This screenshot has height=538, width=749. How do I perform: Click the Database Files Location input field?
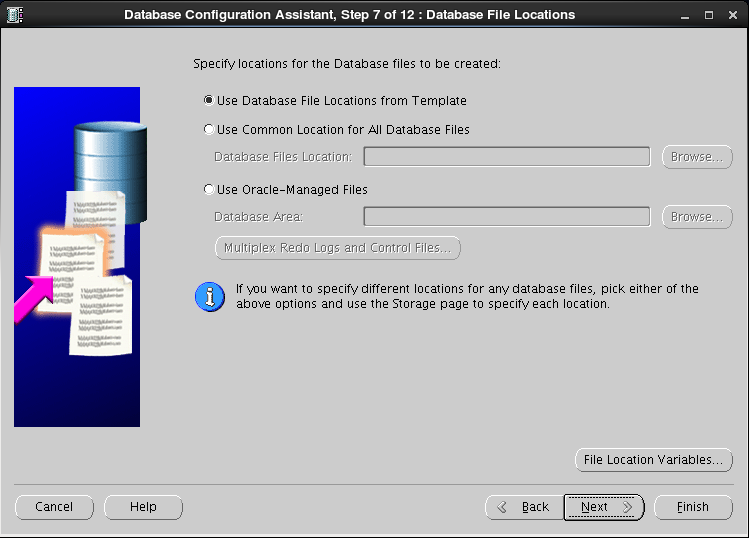coord(507,157)
